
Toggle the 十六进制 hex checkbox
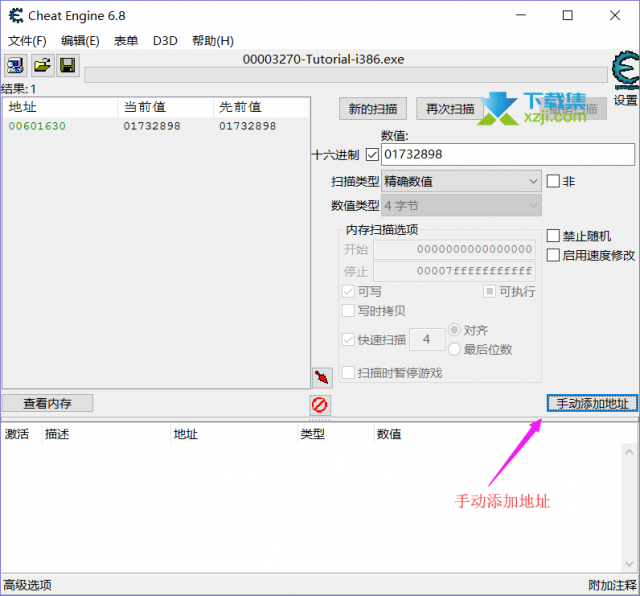[x=372, y=155]
